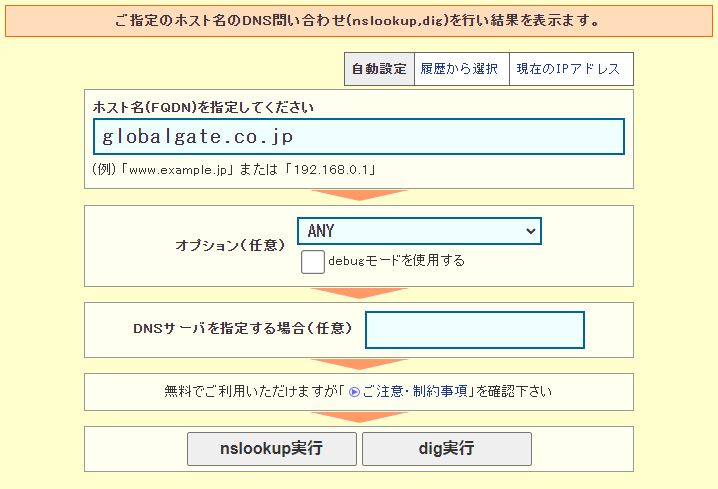Open the ご注意・制約事項 link

pos(414,391)
